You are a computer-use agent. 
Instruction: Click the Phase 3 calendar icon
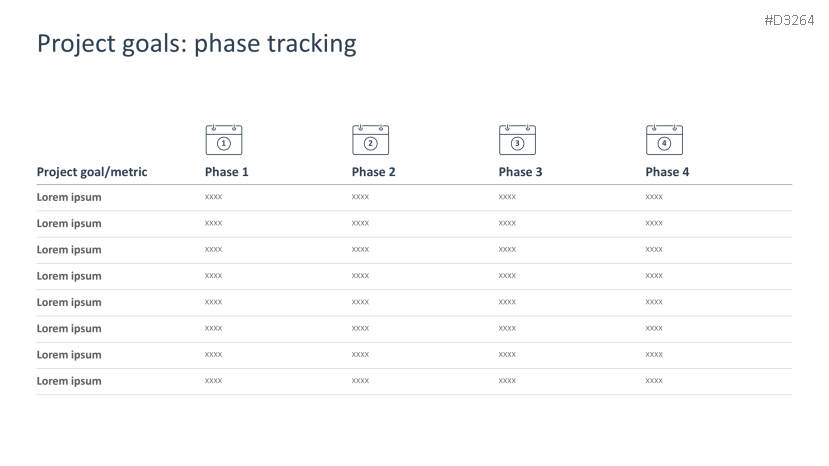click(517, 140)
